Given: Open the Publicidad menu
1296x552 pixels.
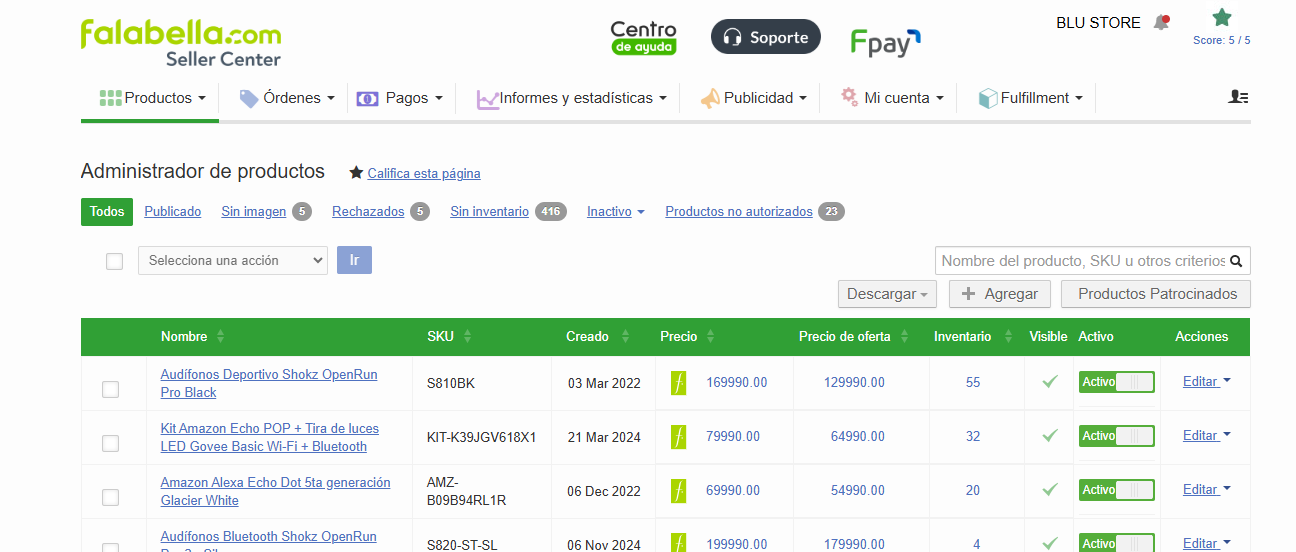Looking at the screenshot, I should (x=753, y=98).
